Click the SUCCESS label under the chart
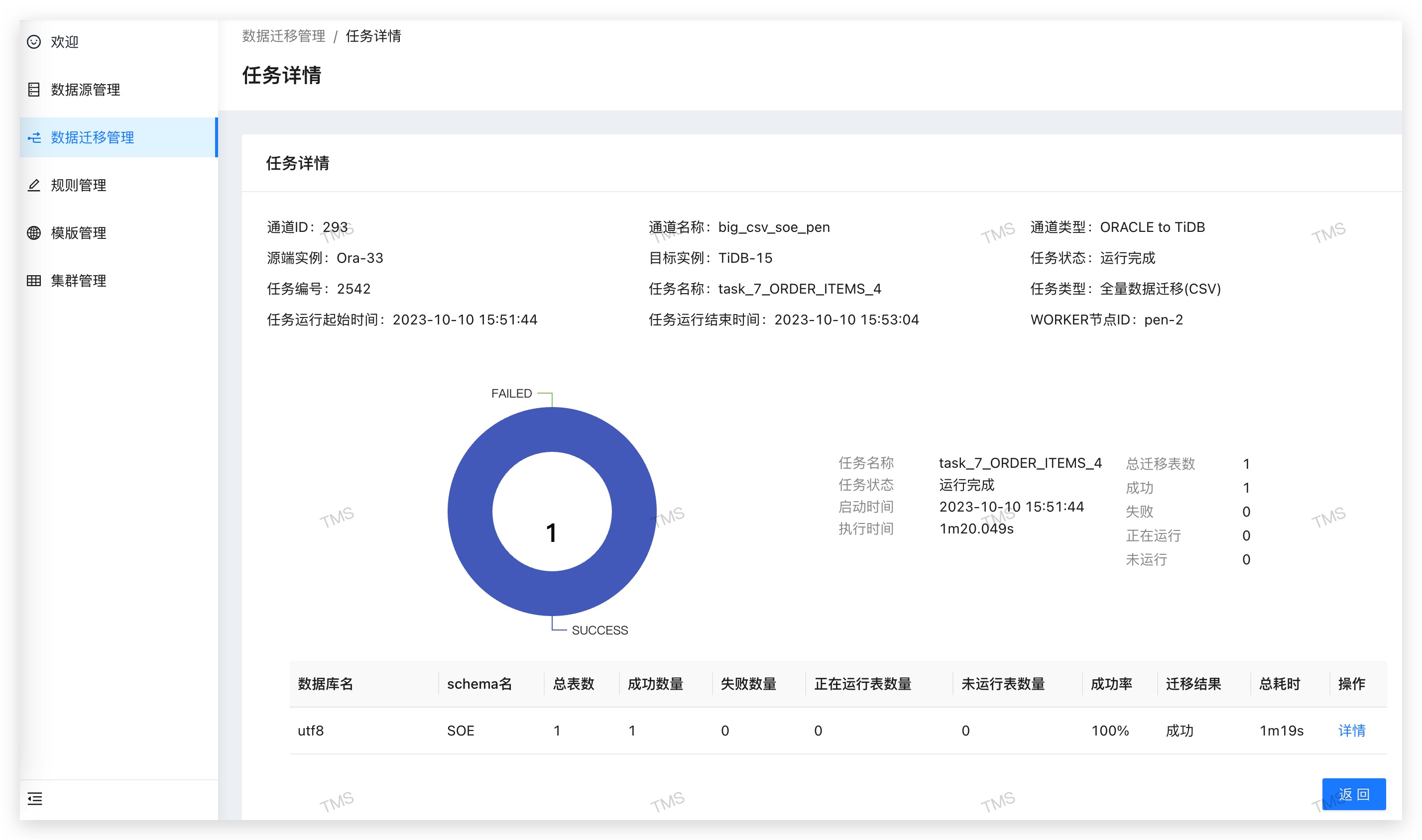This screenshot has height=840, width=1422. coord(600,630)
